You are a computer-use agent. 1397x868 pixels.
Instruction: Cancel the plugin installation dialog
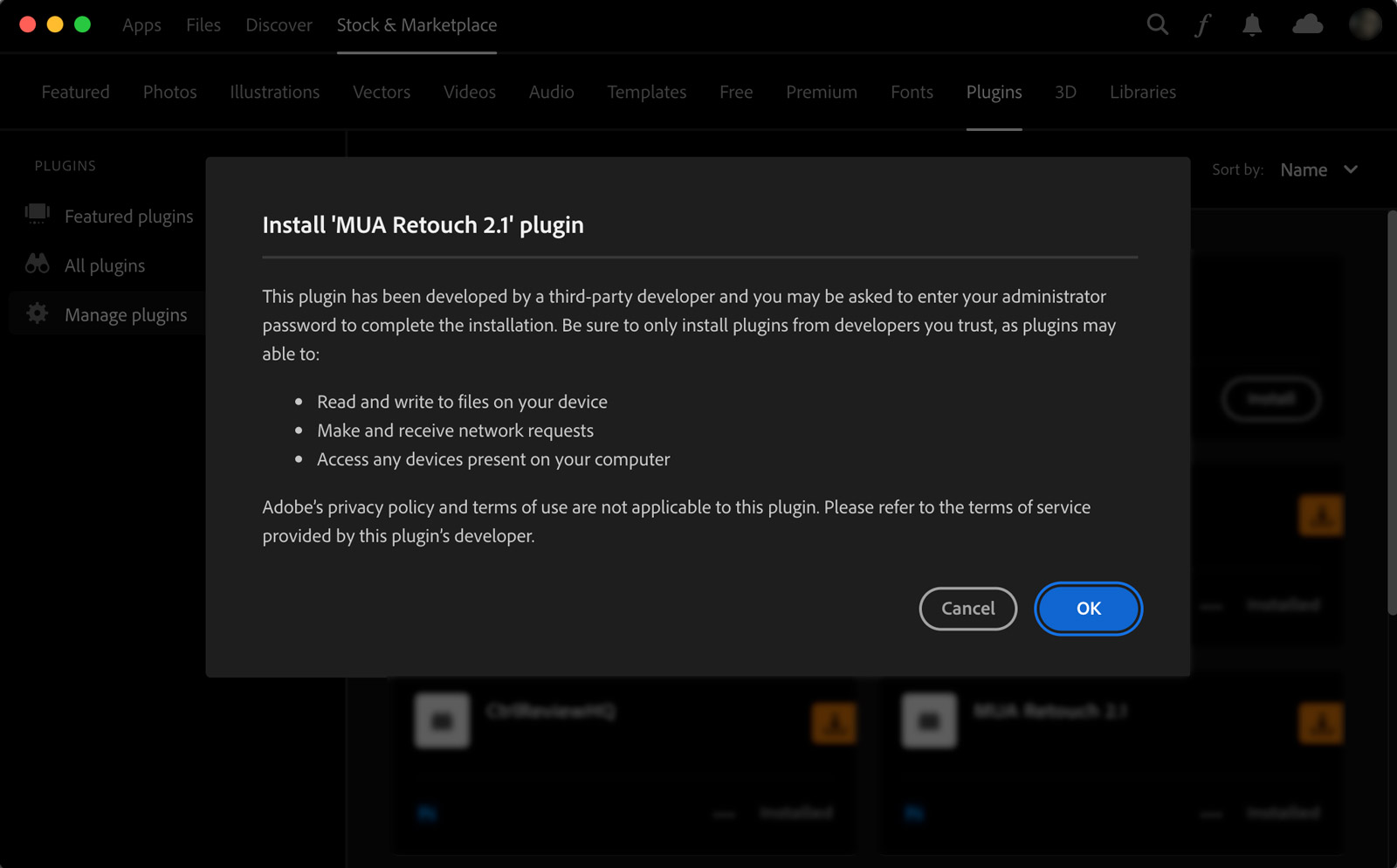click(x=967, y=609)
